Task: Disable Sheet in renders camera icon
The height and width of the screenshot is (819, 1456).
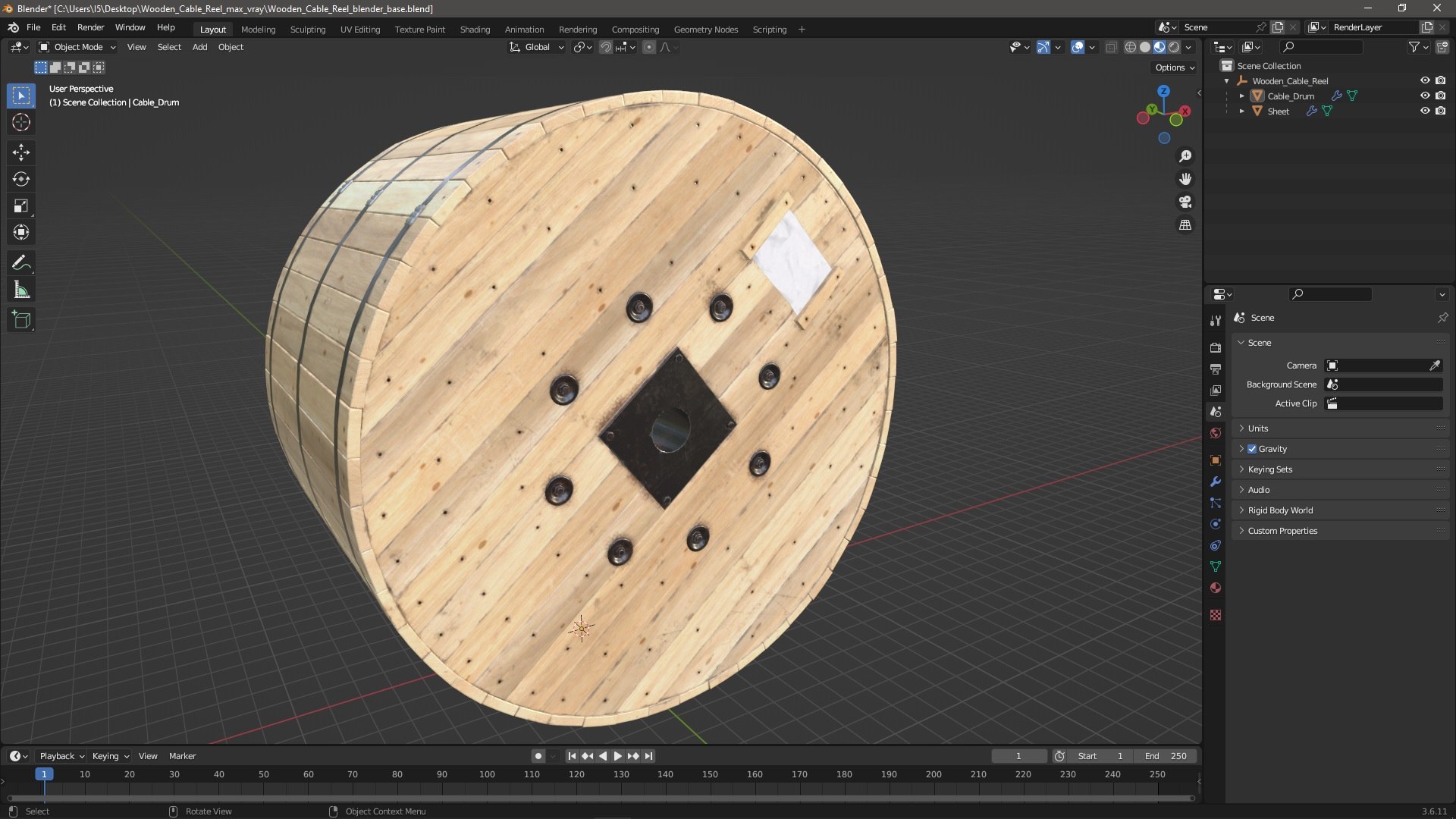Action: pyautogui.click(x=1440, y=111)
